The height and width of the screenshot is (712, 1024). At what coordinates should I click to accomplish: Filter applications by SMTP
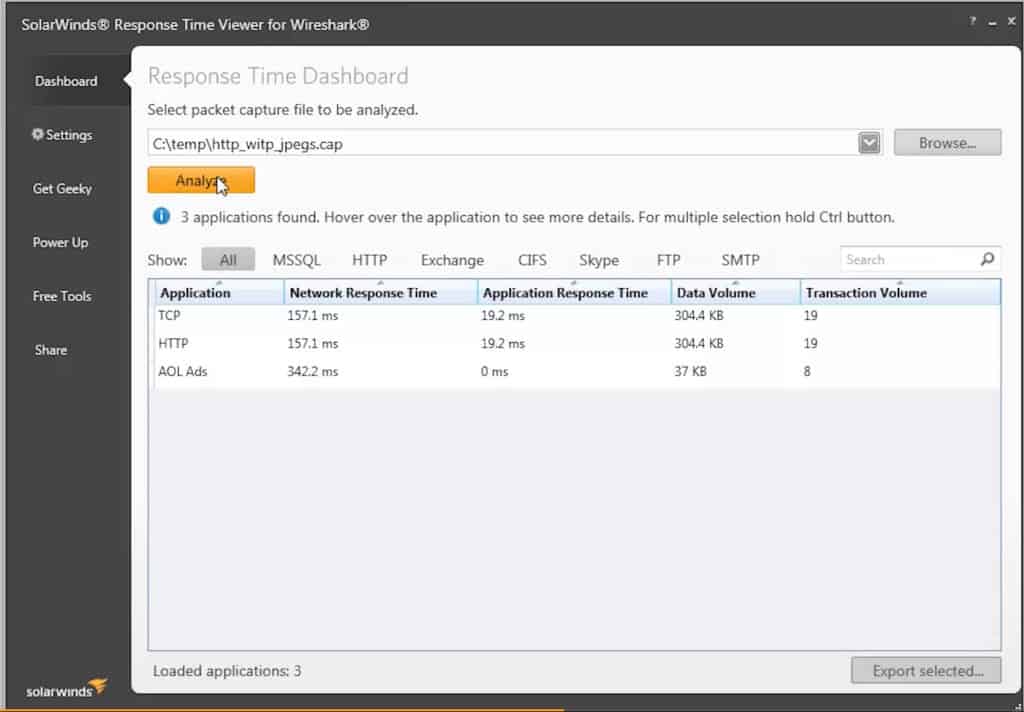[x=741, y=260]
